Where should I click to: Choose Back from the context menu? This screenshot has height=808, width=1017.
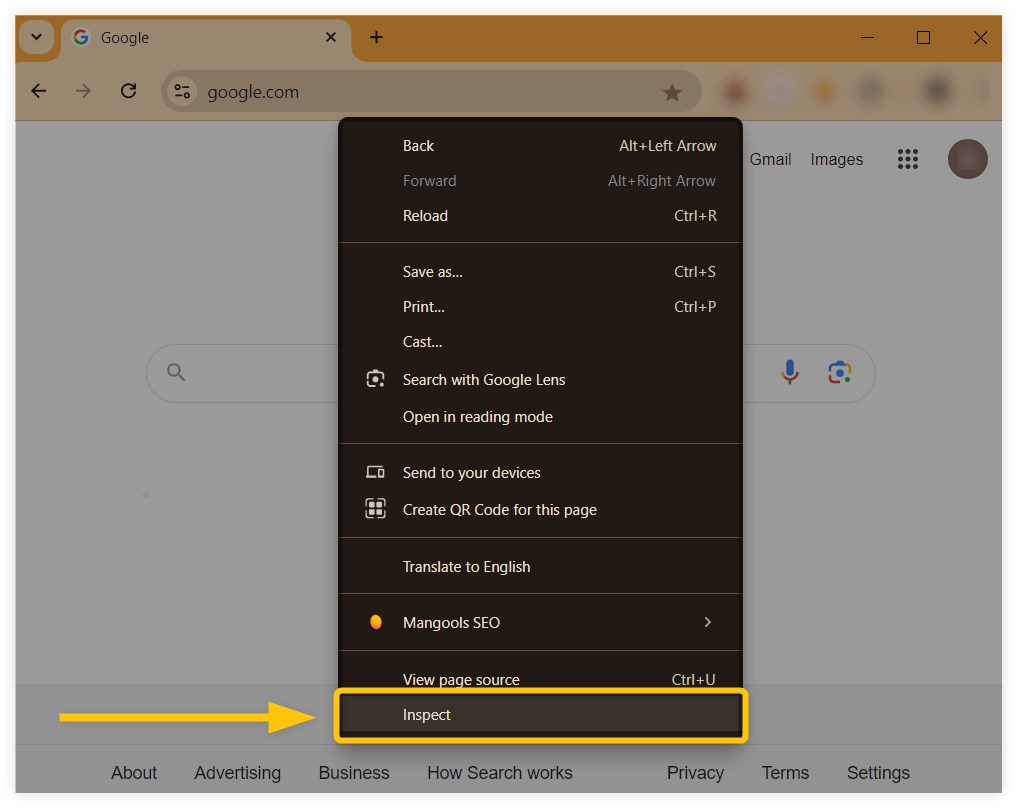(540, 146)
